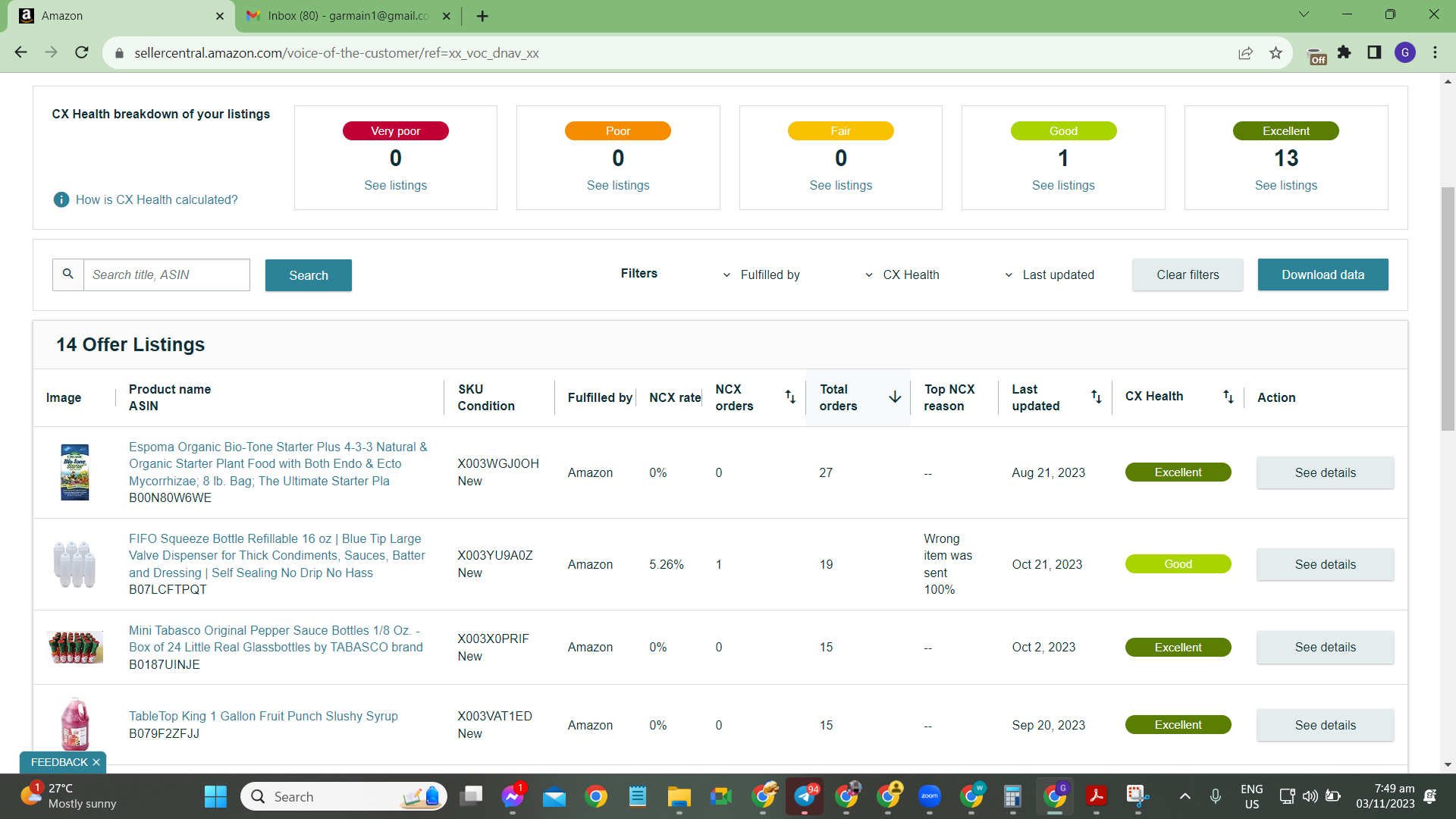1456x819 pixels.
Task: Close the Gmail Inbox tab
Action: (x=446, y=16)
